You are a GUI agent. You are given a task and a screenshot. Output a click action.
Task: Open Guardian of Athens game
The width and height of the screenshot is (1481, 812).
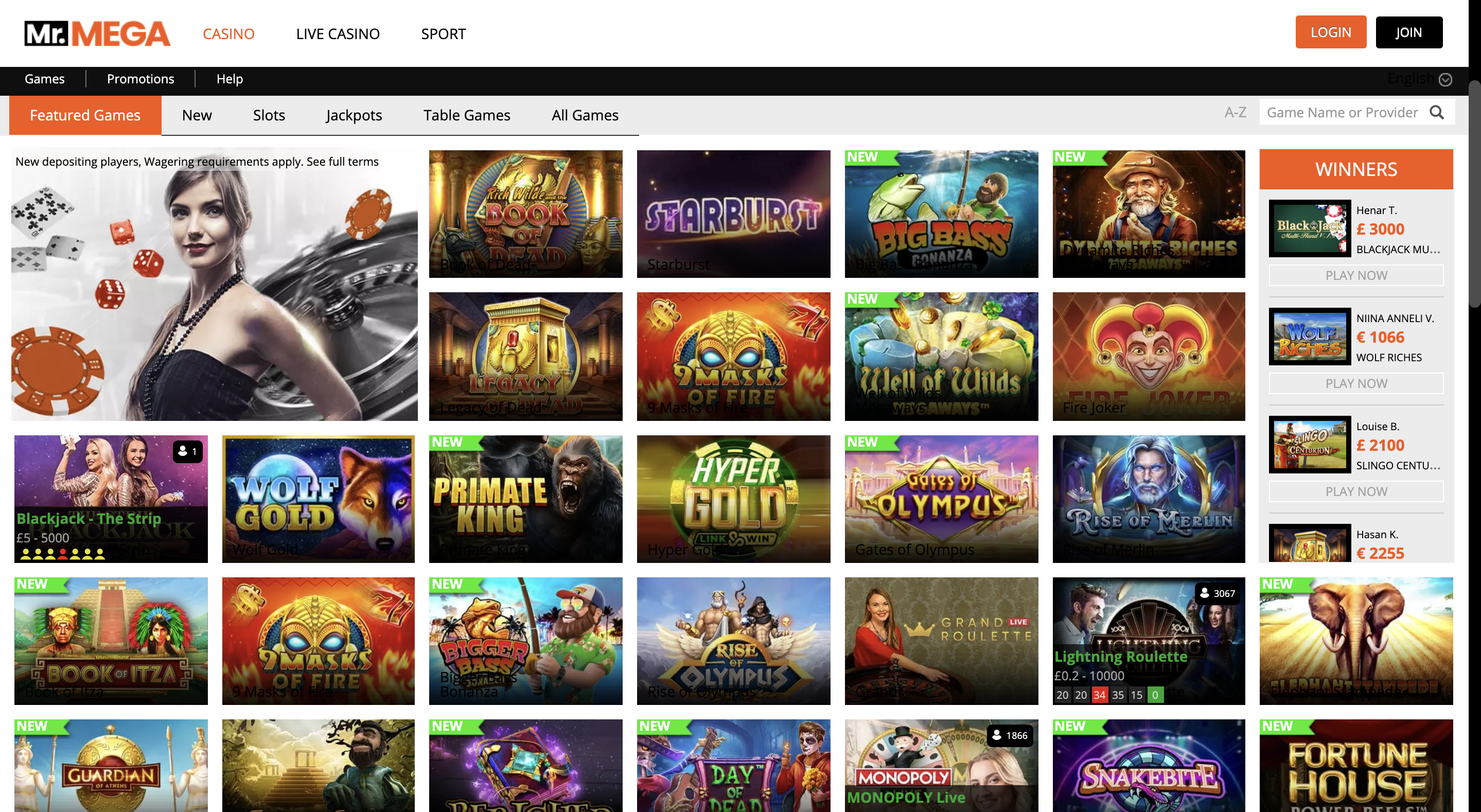point(111,765)
